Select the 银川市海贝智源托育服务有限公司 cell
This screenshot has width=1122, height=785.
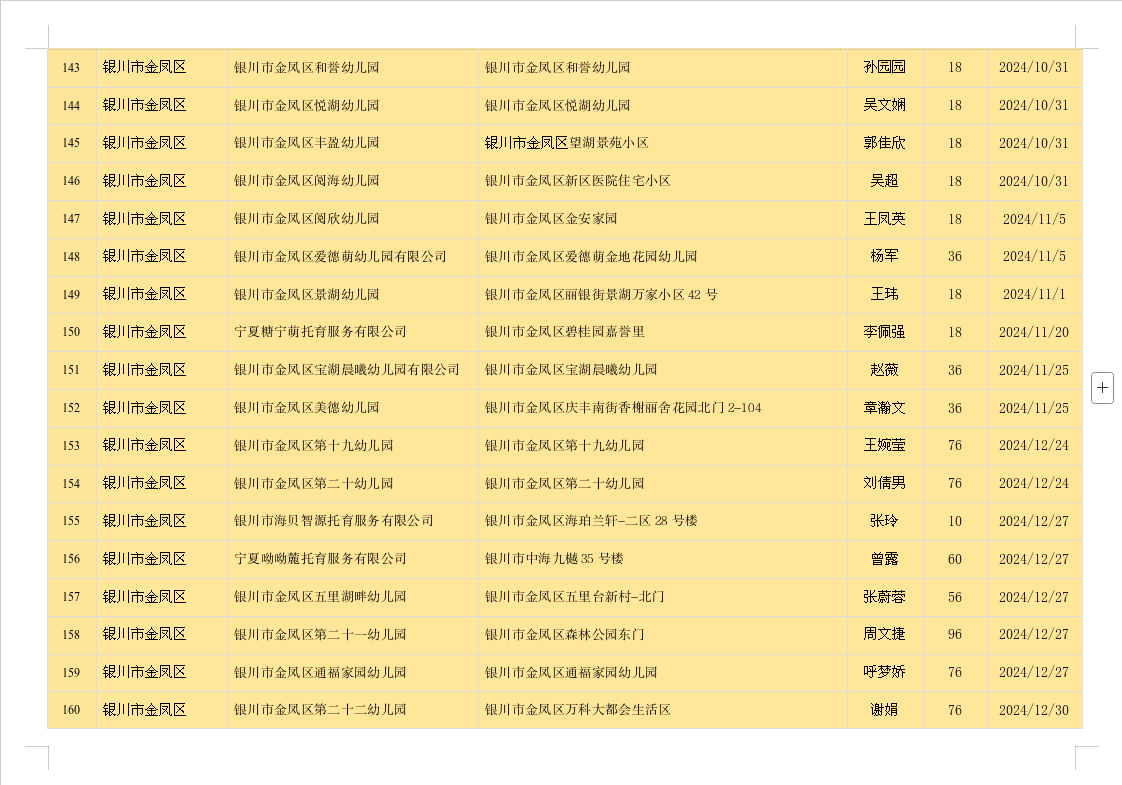click(333, 521)
